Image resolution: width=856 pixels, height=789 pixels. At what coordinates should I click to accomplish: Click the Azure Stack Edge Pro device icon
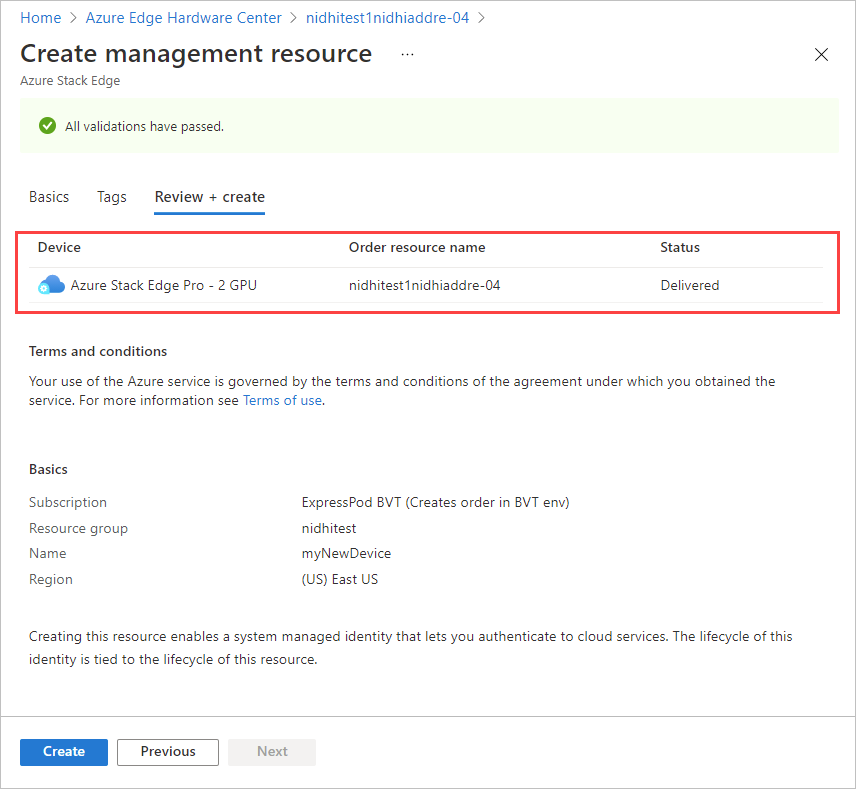point(51,284)
